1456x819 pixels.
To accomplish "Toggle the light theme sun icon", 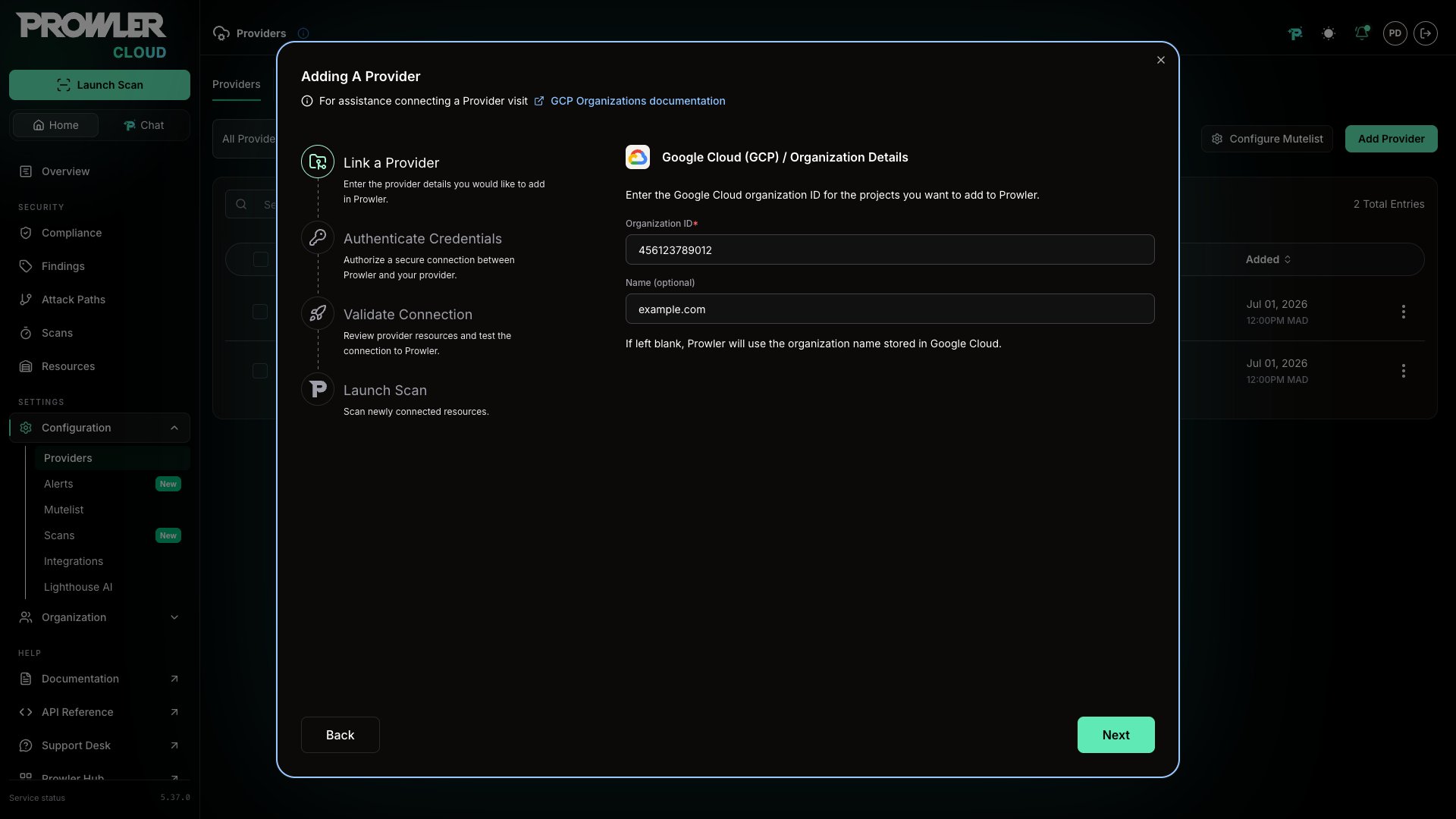I will click(x=1329, y=33).
